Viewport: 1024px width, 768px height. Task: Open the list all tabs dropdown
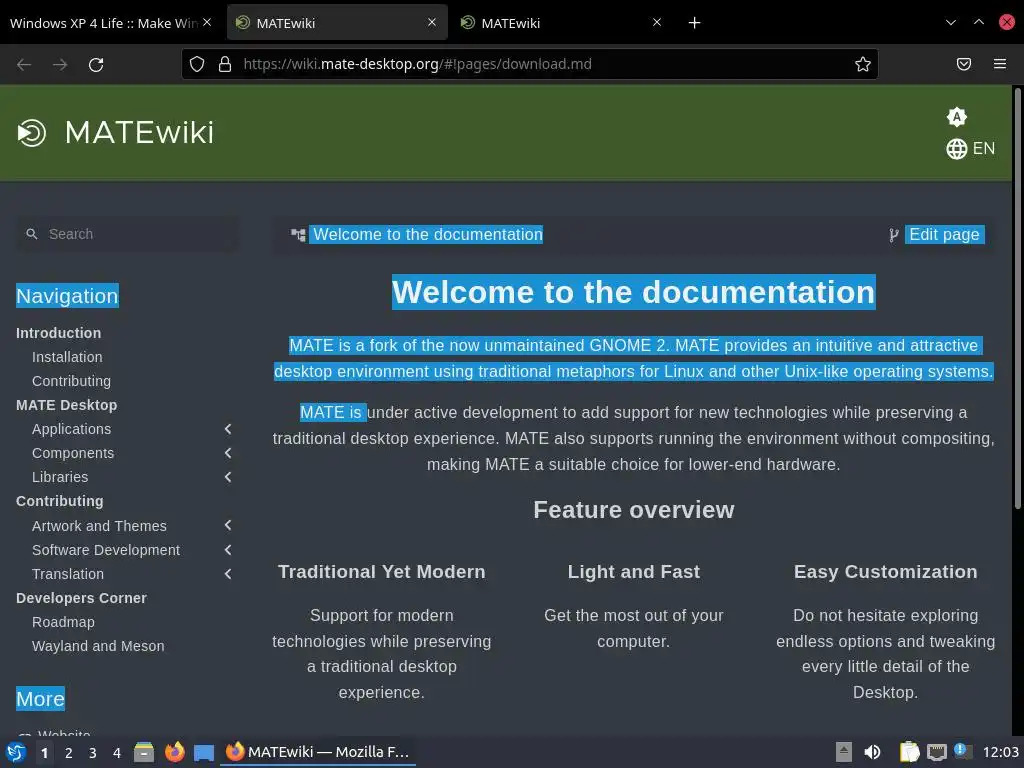pos(951,22)
